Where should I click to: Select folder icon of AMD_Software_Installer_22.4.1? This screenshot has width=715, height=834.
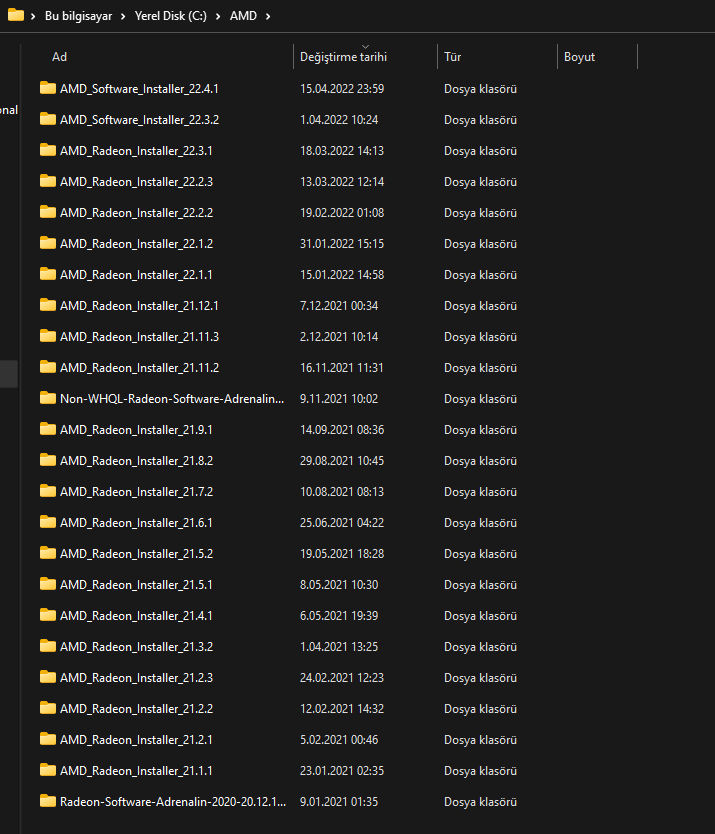click(48, 88)
